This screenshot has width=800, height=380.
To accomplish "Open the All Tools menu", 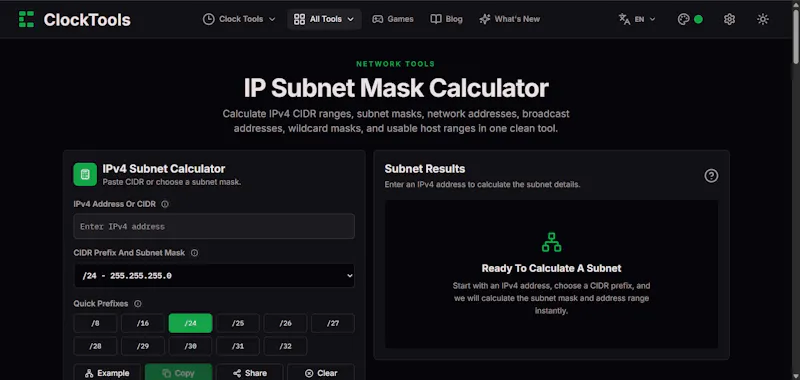I will click(324, 19).
